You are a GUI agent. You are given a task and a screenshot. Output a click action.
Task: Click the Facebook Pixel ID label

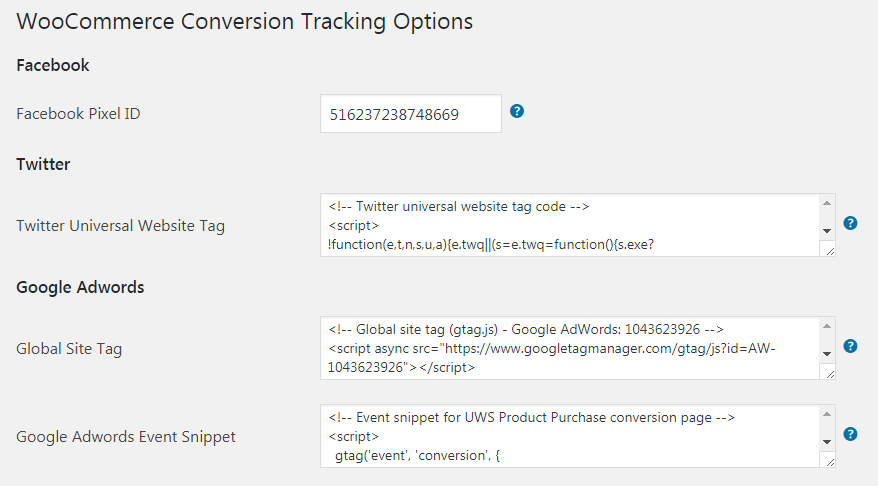(x=78, y=114)
